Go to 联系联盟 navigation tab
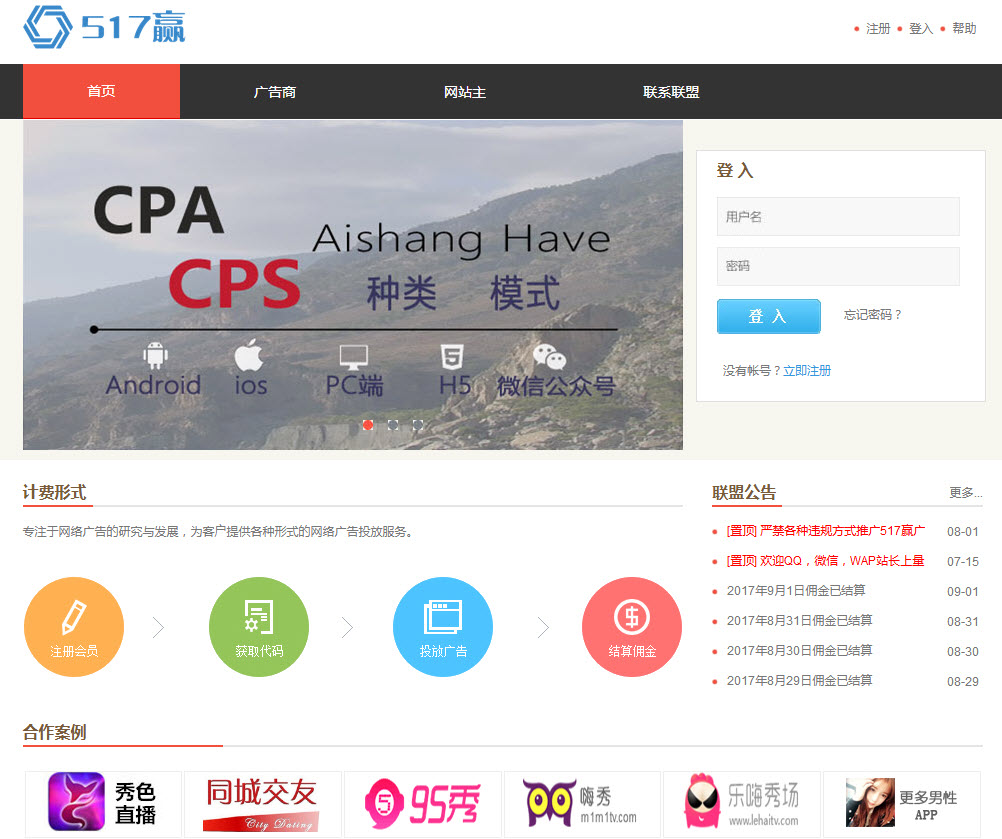This screenshot has height=839, width=1002. 671,92
